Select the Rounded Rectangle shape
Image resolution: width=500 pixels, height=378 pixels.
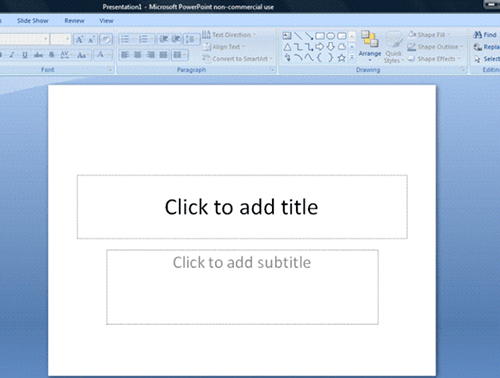coord(342,36)
